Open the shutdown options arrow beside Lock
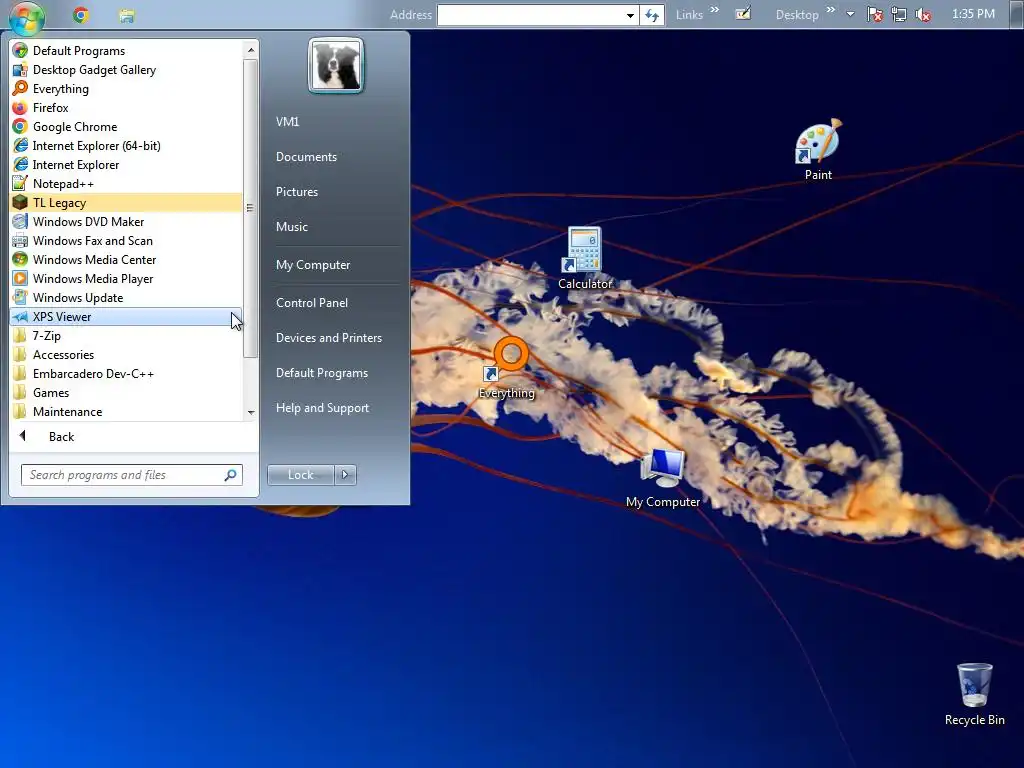The width and height of the screenshot is (1024, 768). click(x=345, y=475)
